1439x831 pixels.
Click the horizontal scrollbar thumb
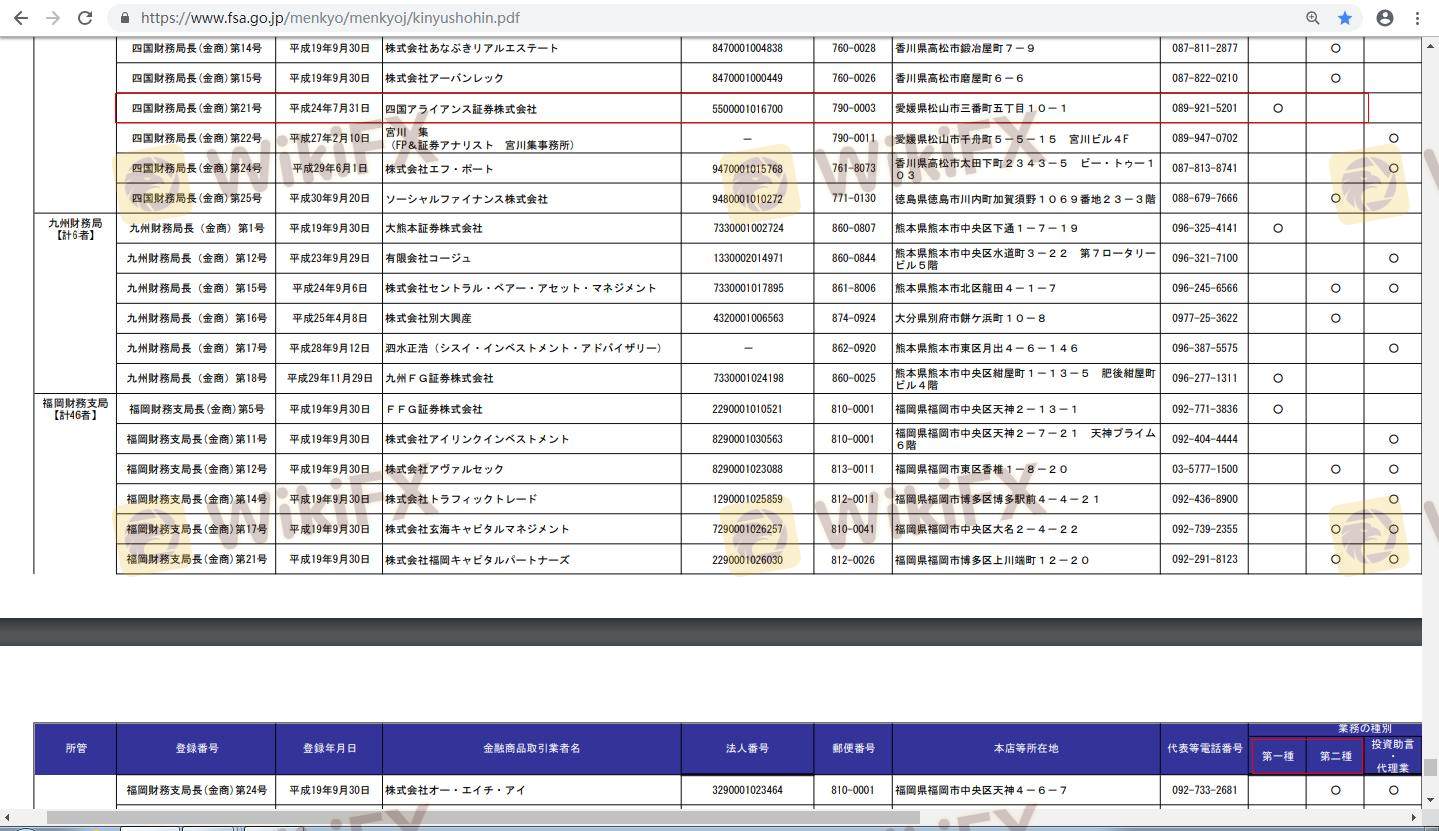pos(480,817)
